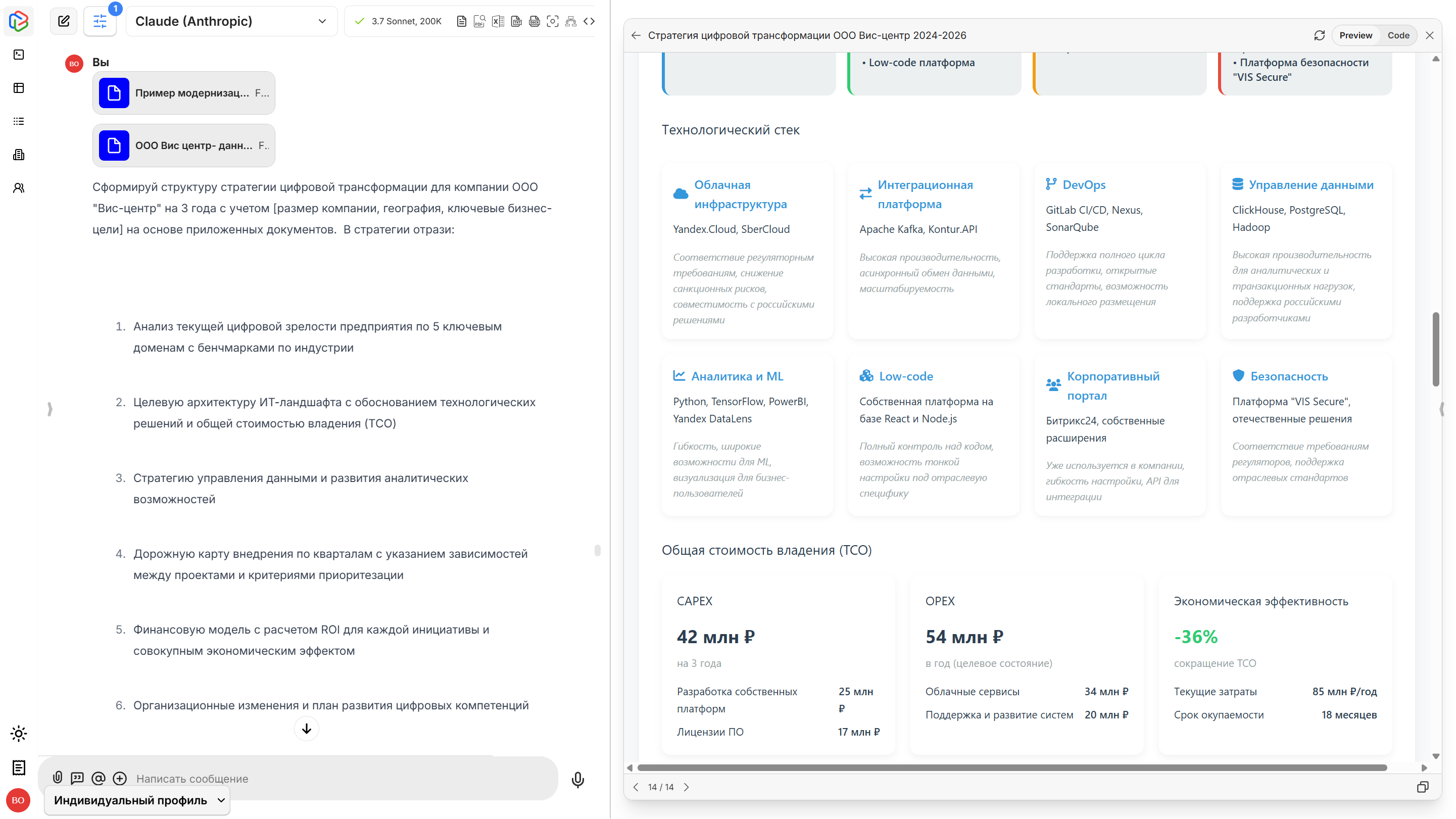Click the 'Управление данными' card heading
1456x819 pixels.
[x=1311, y=184]
